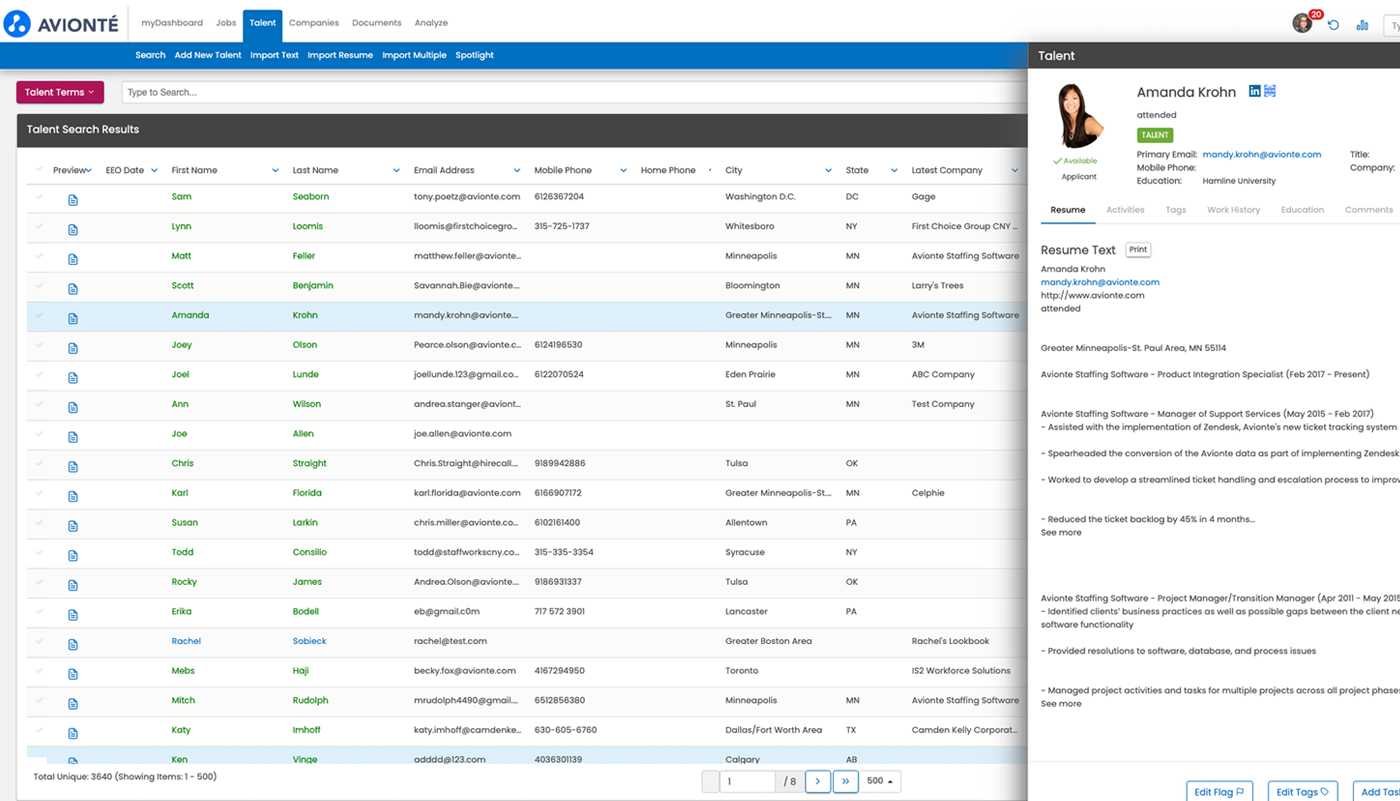Click the refresh icon in top bar
This screenshot has height=801, width=1400.
tap(1333, 24)
